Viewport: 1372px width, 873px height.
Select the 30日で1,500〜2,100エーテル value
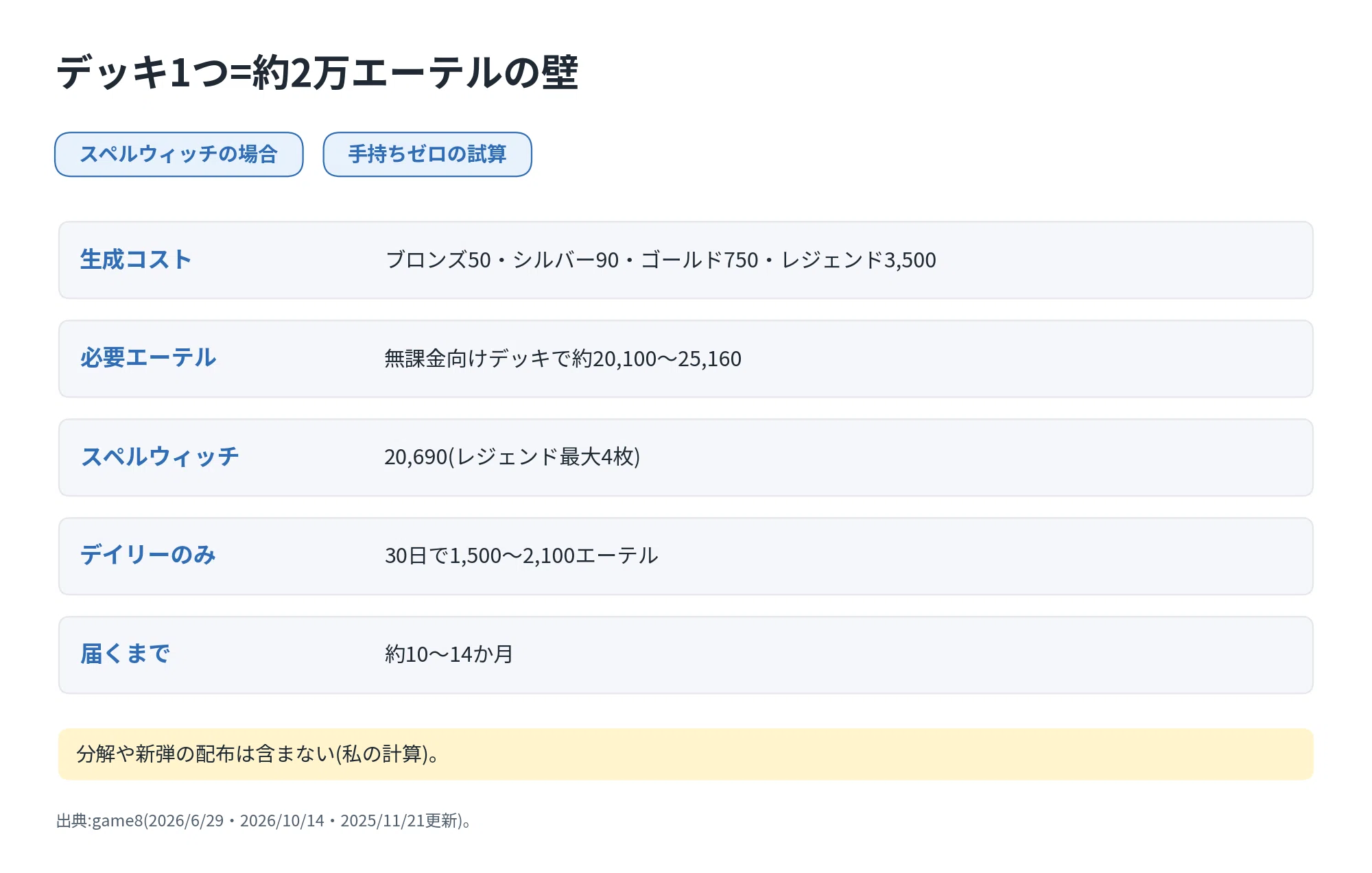pyautogui.click(x=521, y=556)
